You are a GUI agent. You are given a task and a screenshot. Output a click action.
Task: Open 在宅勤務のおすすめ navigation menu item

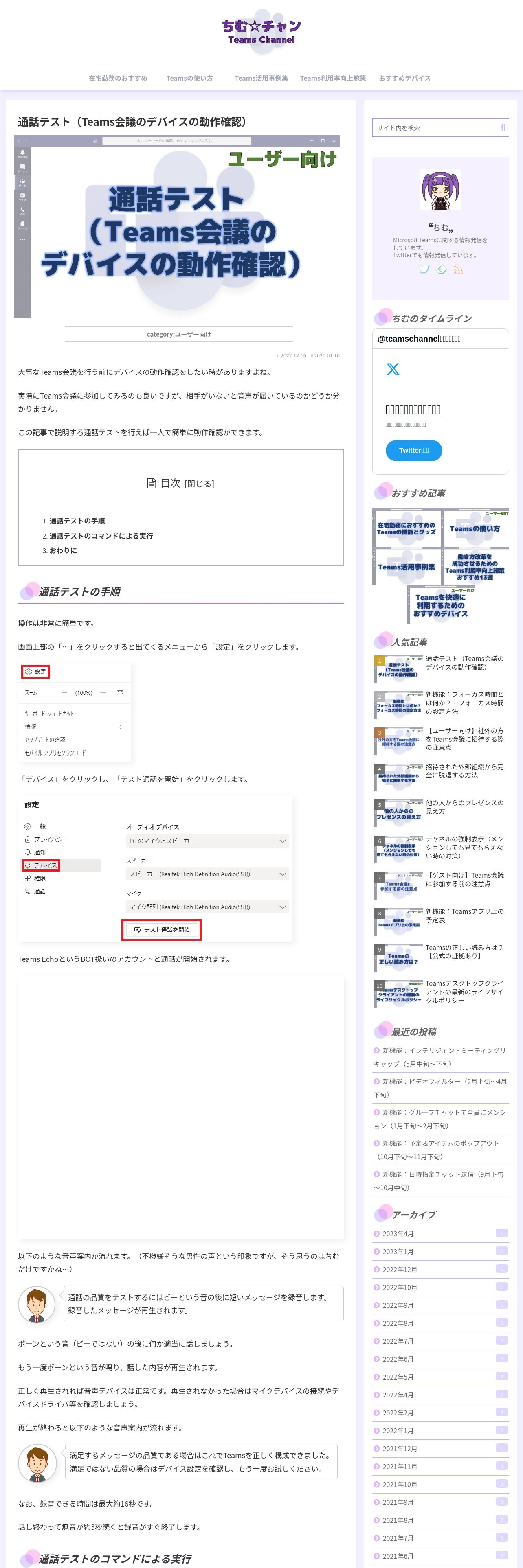coord(117,78)
